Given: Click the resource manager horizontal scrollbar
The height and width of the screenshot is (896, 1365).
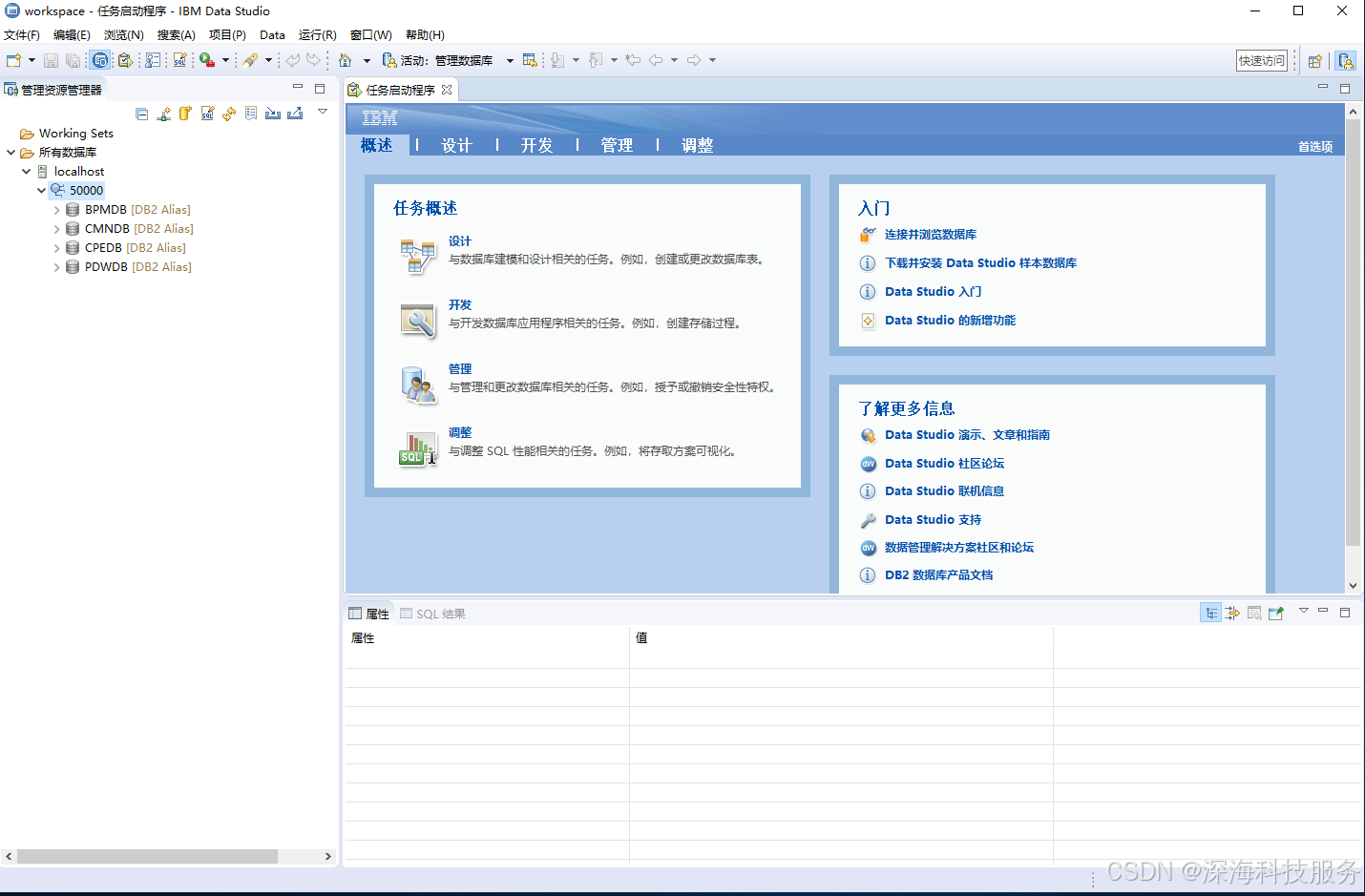Looking at the screenshot, I should coord(148,857).
